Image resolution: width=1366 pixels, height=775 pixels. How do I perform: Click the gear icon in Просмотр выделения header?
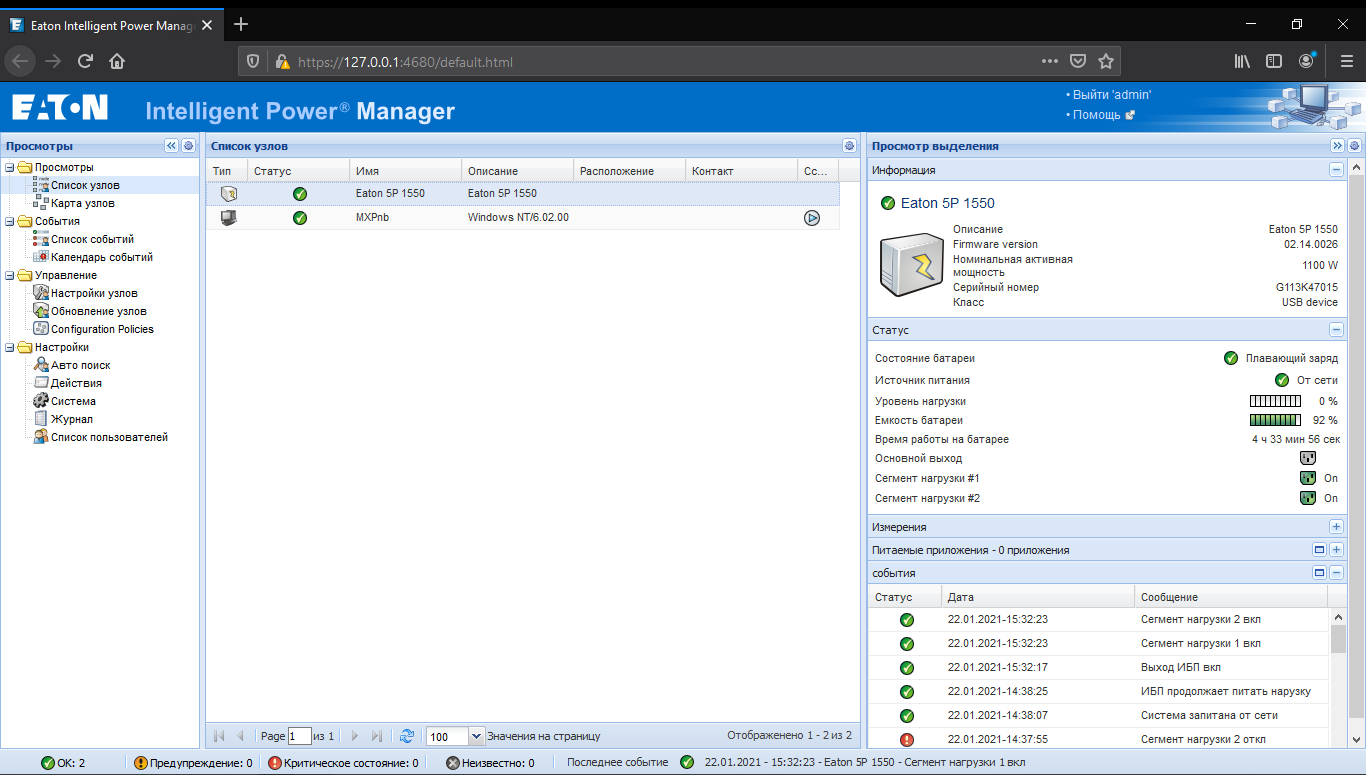[1354, 146]
